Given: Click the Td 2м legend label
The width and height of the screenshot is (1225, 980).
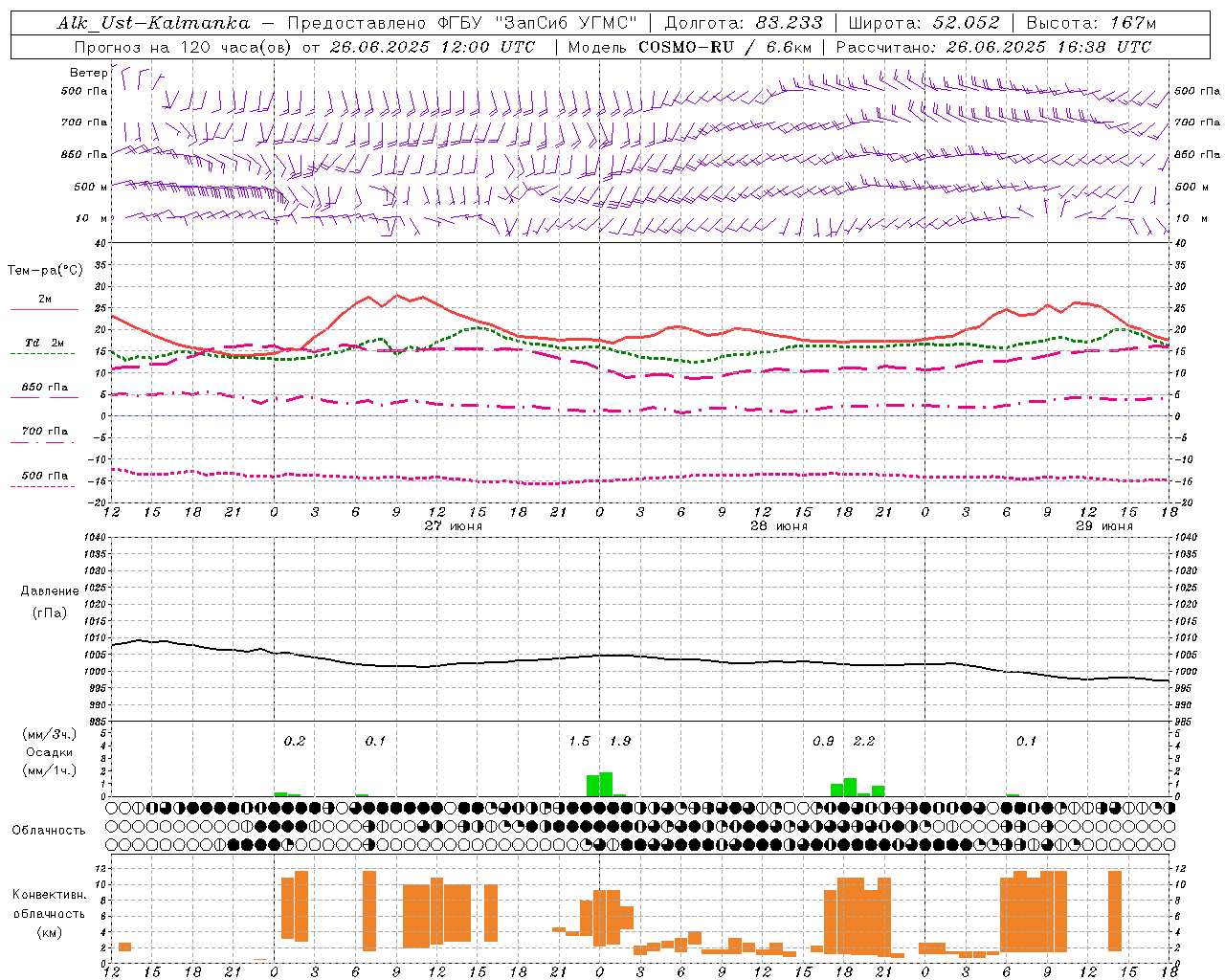Looking at the screenshot, I should click(x=44, y=343).
